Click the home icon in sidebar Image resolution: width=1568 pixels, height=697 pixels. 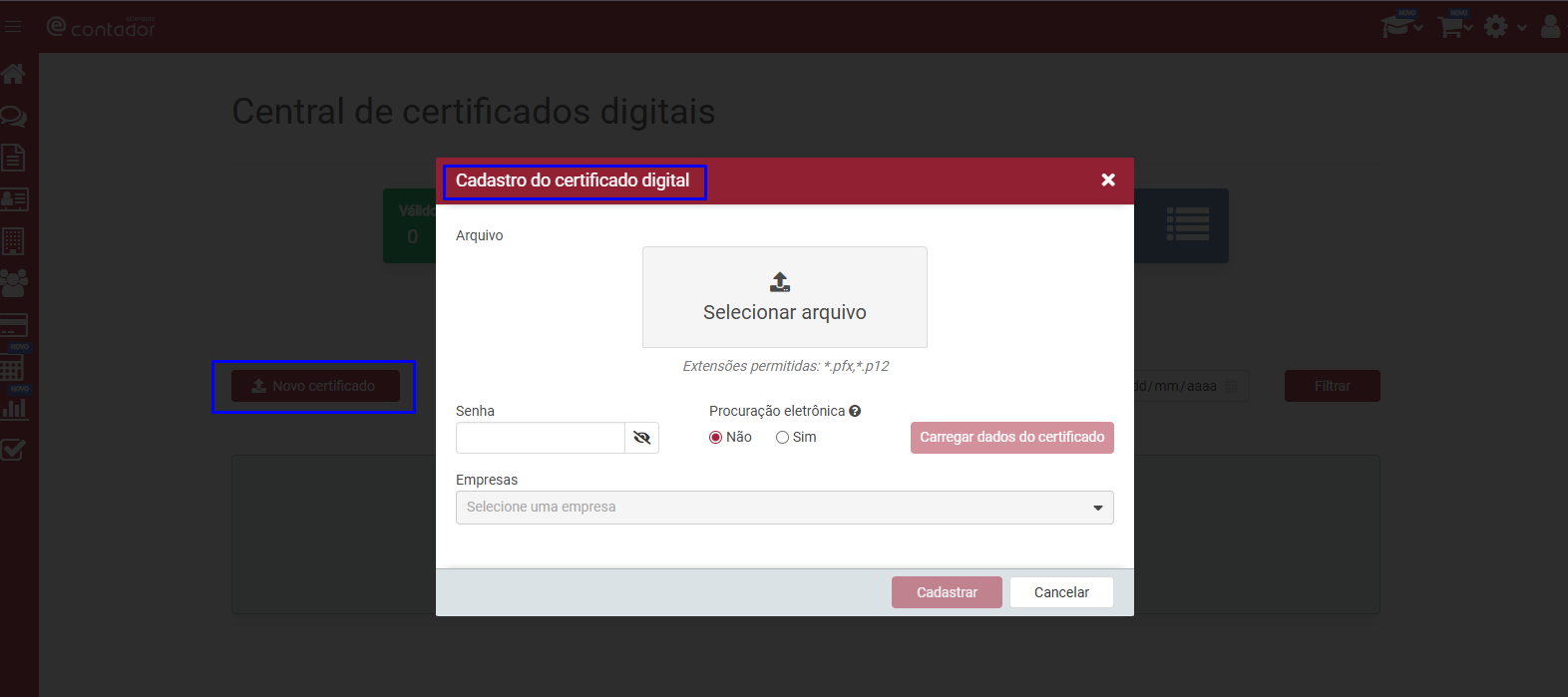pos(14,74)
